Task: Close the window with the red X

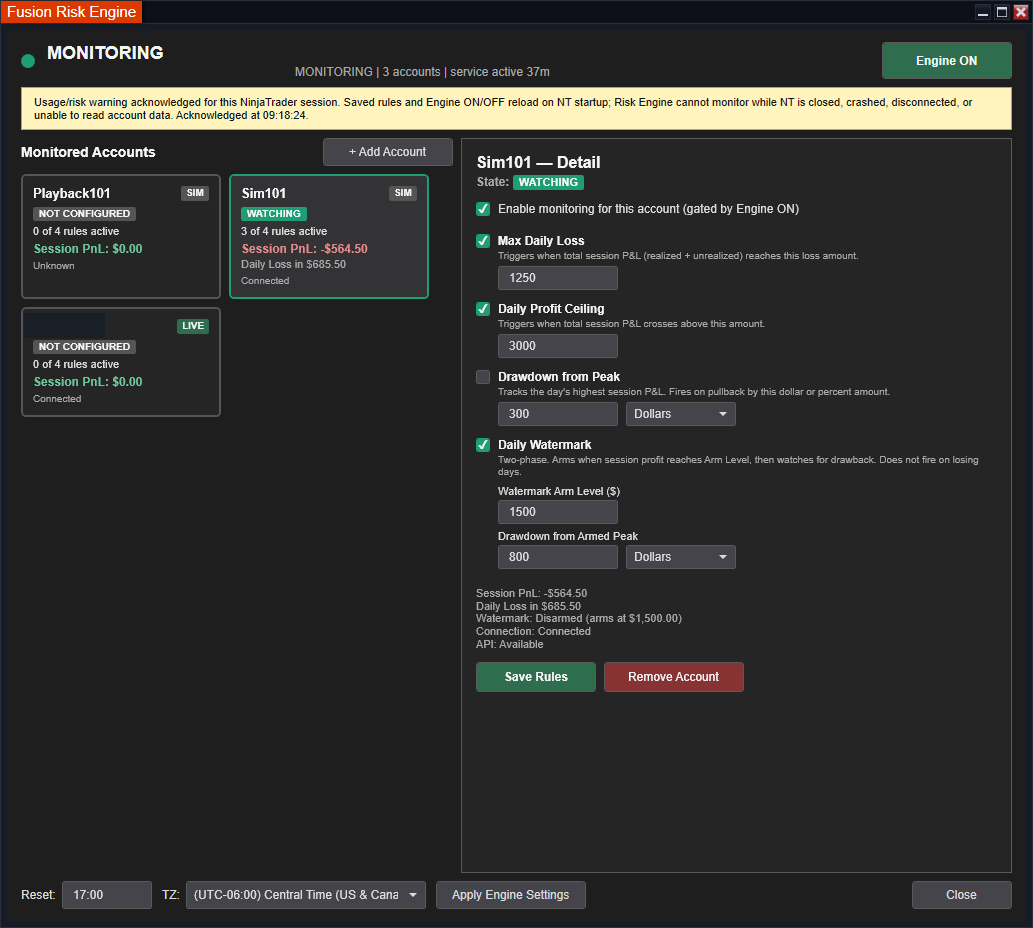Action: point(1020,12)
